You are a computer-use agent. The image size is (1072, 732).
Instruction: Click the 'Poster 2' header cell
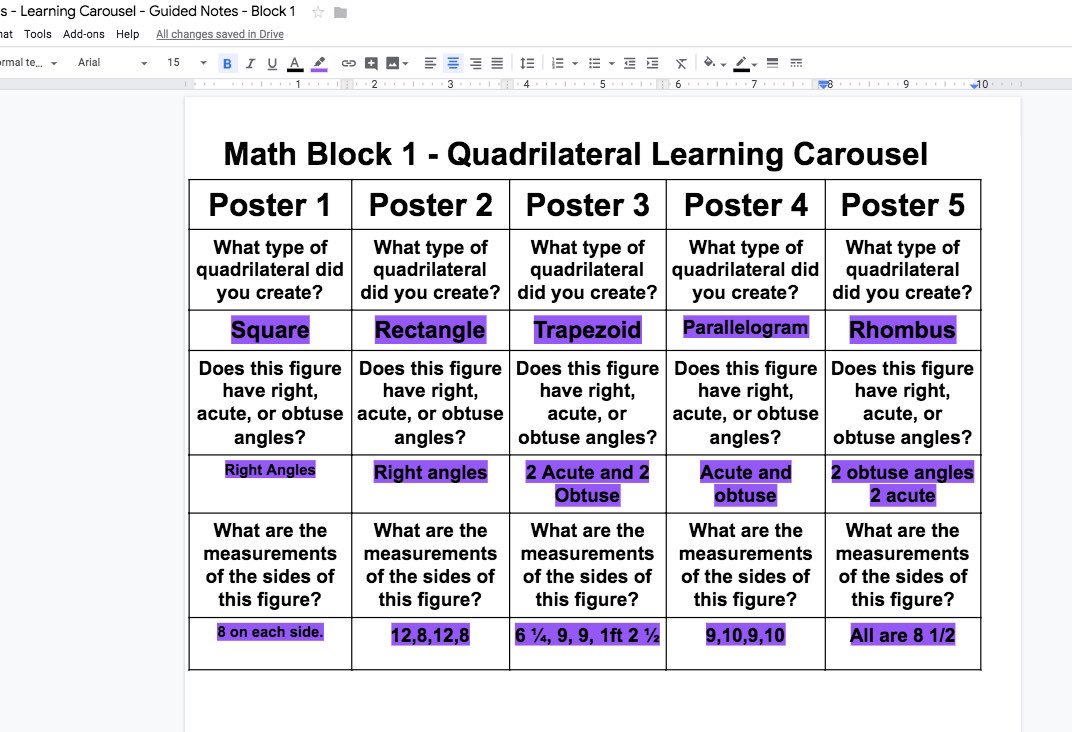pos(431,205)
